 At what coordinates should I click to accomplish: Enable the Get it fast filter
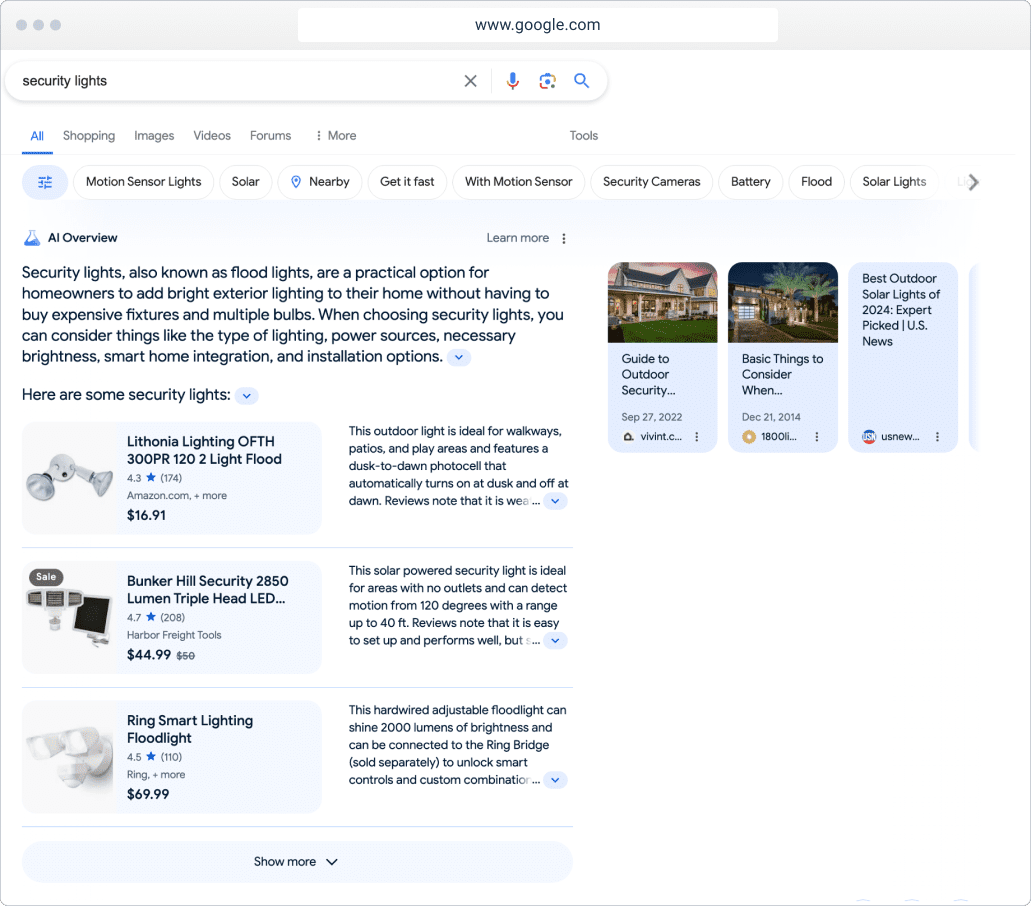[x=407, y=182]
